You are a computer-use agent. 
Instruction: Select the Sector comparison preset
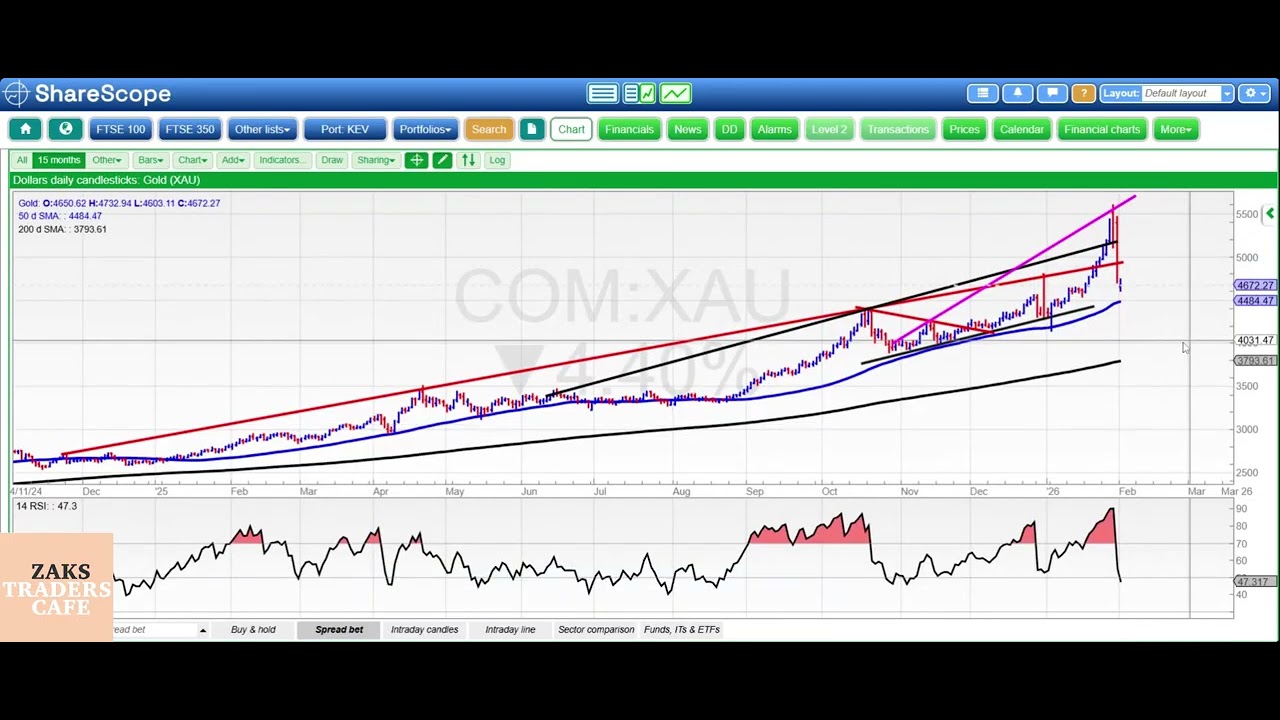click(x=596, y=630)
